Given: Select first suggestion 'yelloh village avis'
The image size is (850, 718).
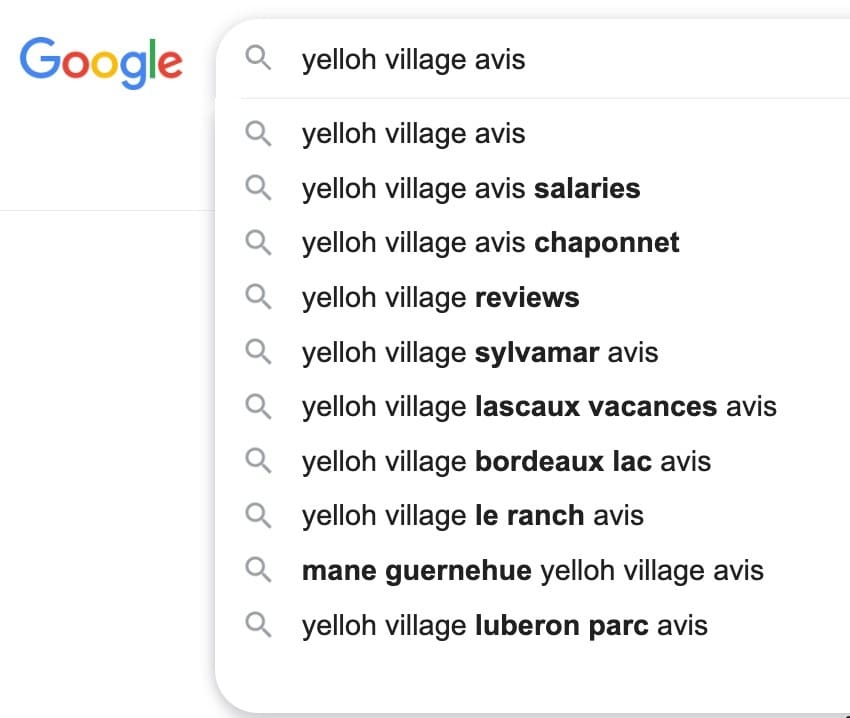Looking at the screenshot, I should 413,134.
